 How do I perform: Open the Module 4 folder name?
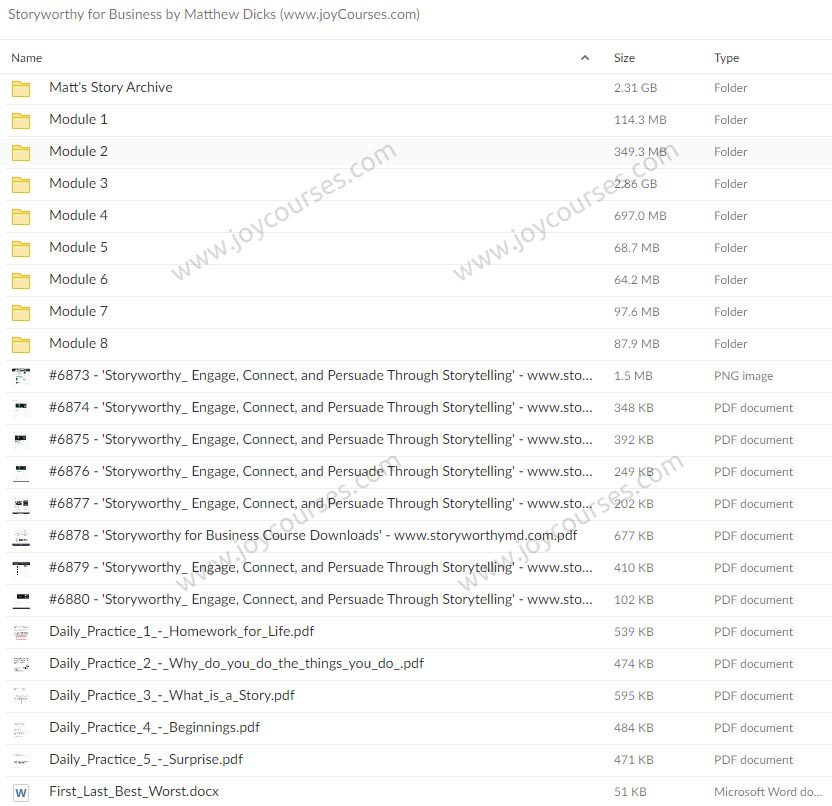pos(79,215)
